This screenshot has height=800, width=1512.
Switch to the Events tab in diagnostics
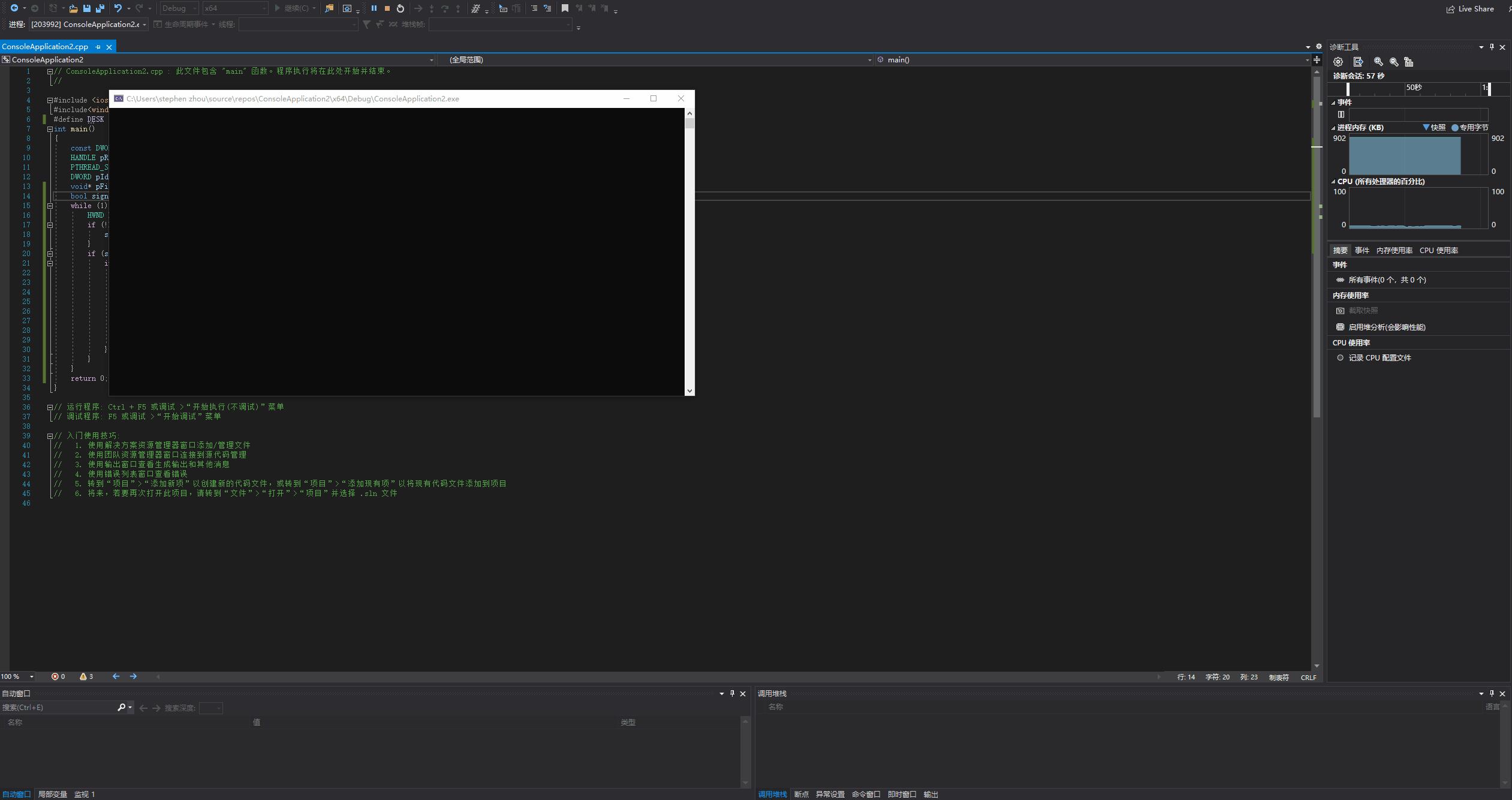(x=1362, y=251)
